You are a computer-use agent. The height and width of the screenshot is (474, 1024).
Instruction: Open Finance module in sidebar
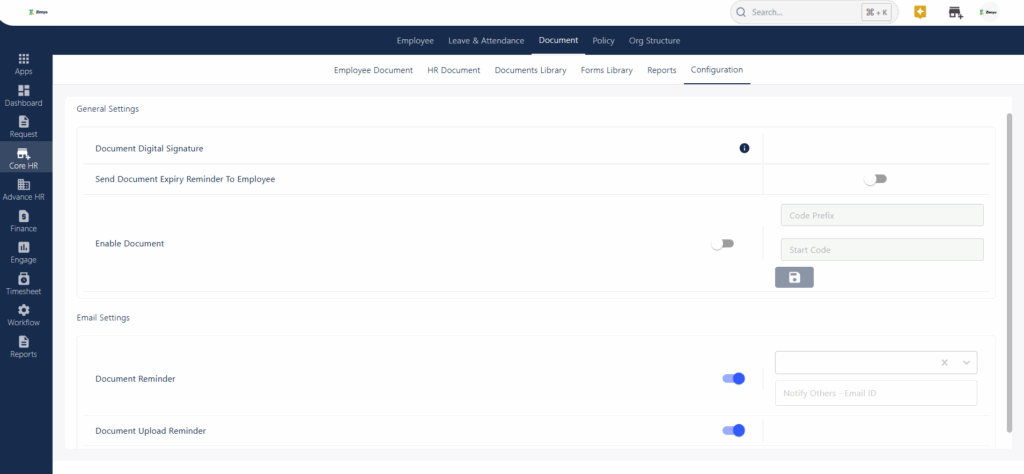[24, 221]
